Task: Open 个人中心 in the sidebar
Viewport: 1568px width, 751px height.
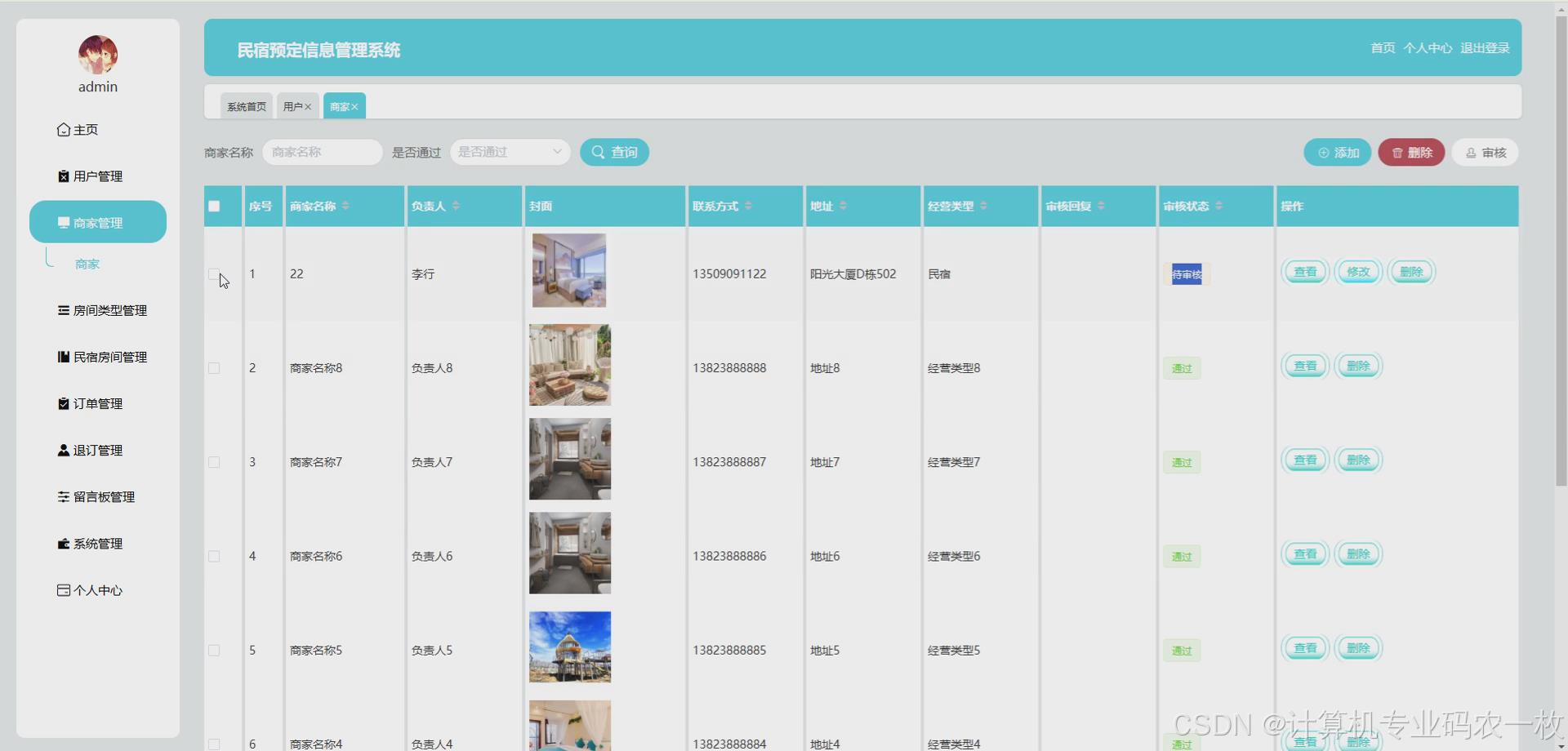Action: [x=90, y=590]
